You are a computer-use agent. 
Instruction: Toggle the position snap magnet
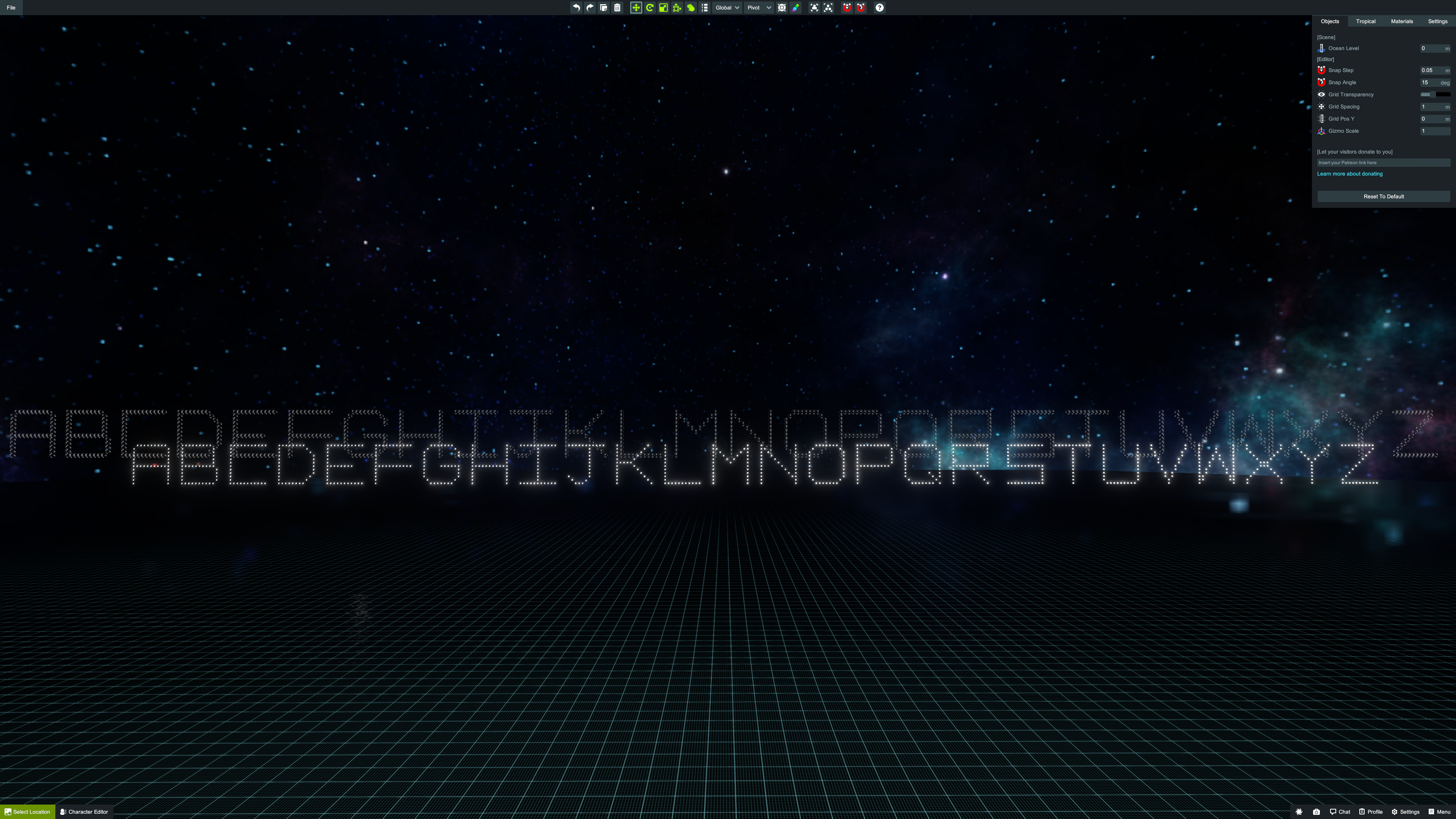tap(847, 7)
